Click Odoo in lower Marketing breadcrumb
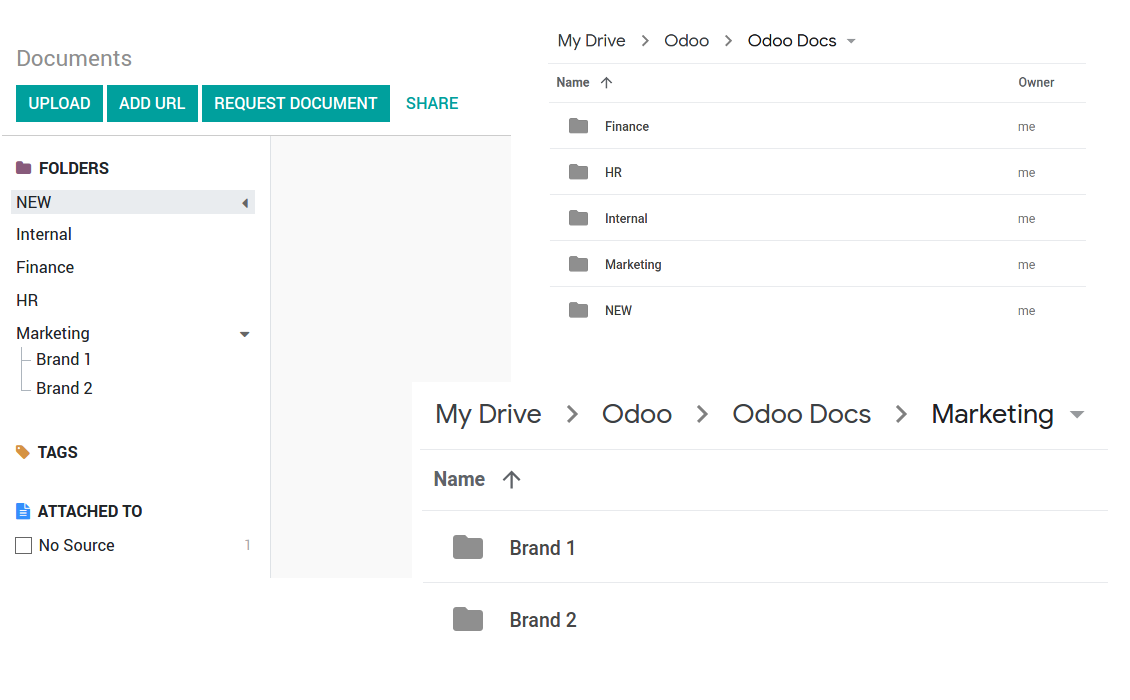The width and height of the screenshot is (1130, 700). click(x=636, y=415)
